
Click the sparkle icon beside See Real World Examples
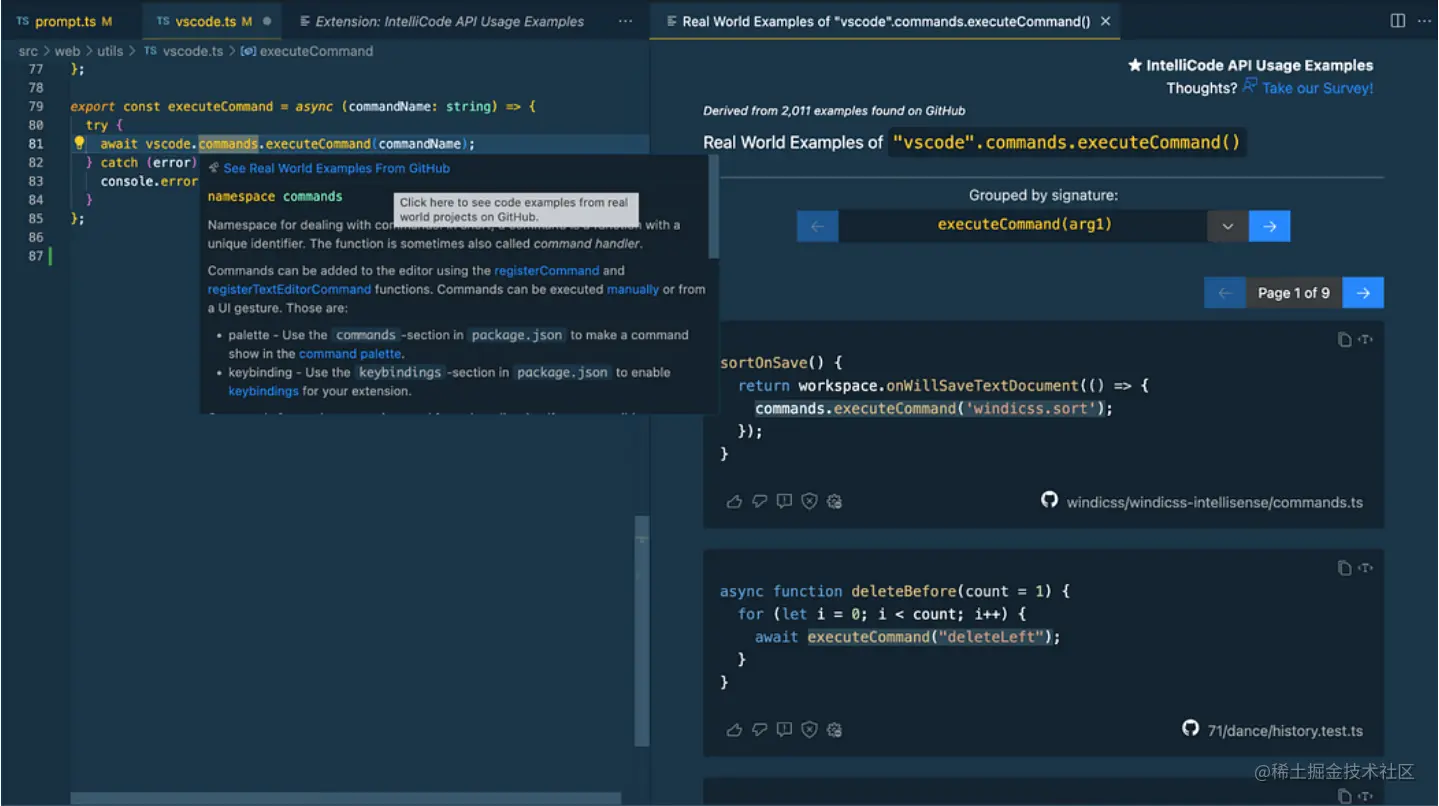point(214,168)
